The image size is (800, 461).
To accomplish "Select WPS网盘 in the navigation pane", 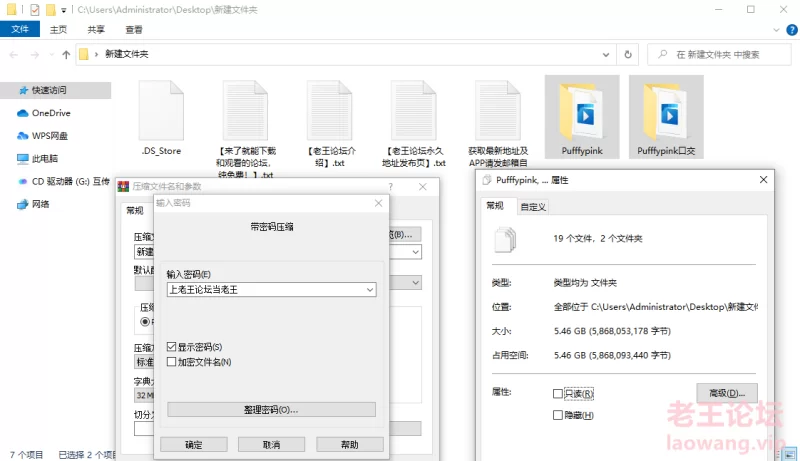I will [49, 135].
